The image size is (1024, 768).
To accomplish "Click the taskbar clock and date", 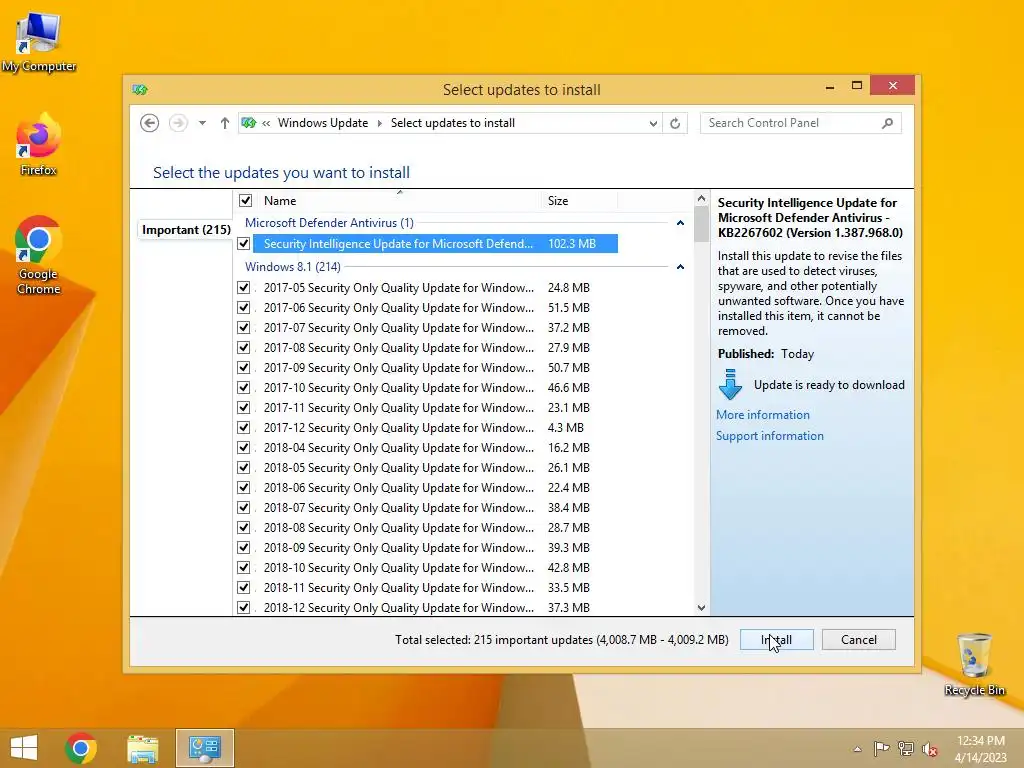I will [980, 748].
